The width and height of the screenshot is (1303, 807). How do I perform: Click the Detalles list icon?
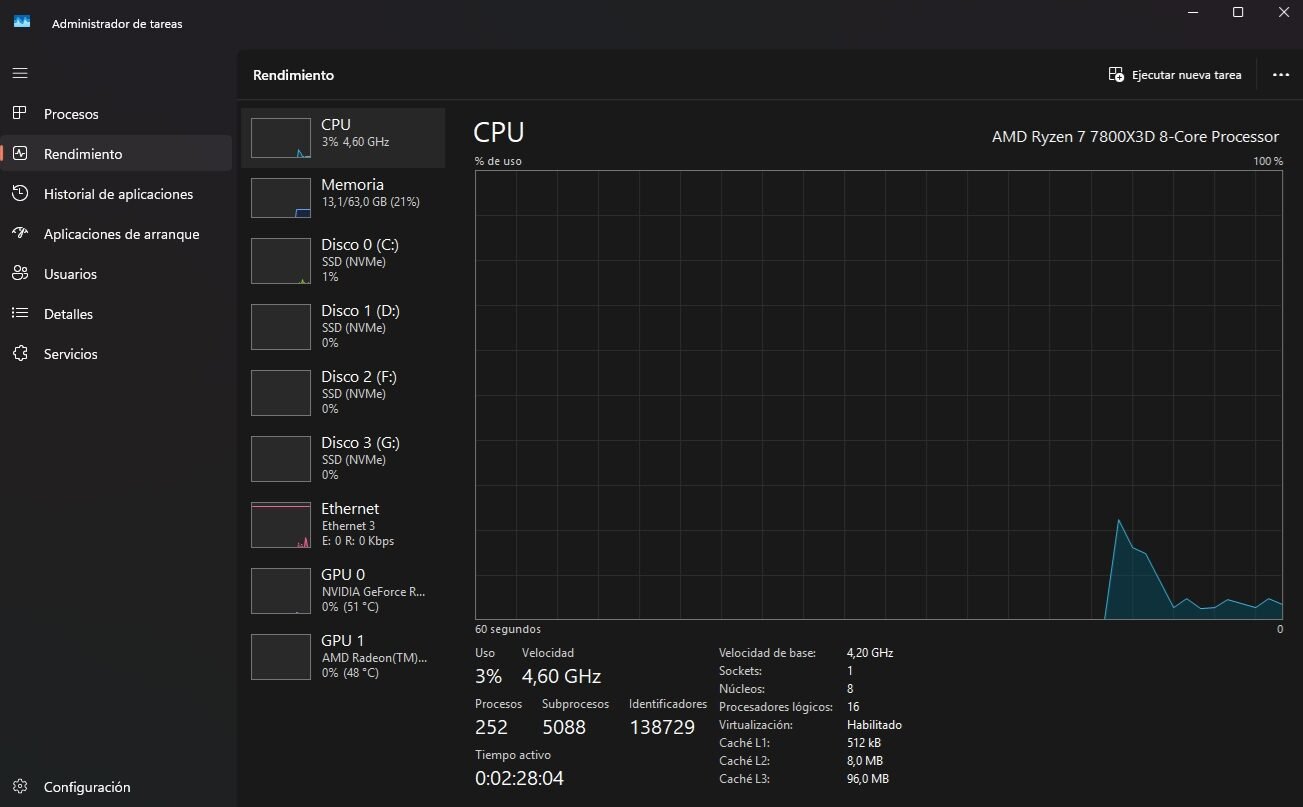(x=20, y=313)
